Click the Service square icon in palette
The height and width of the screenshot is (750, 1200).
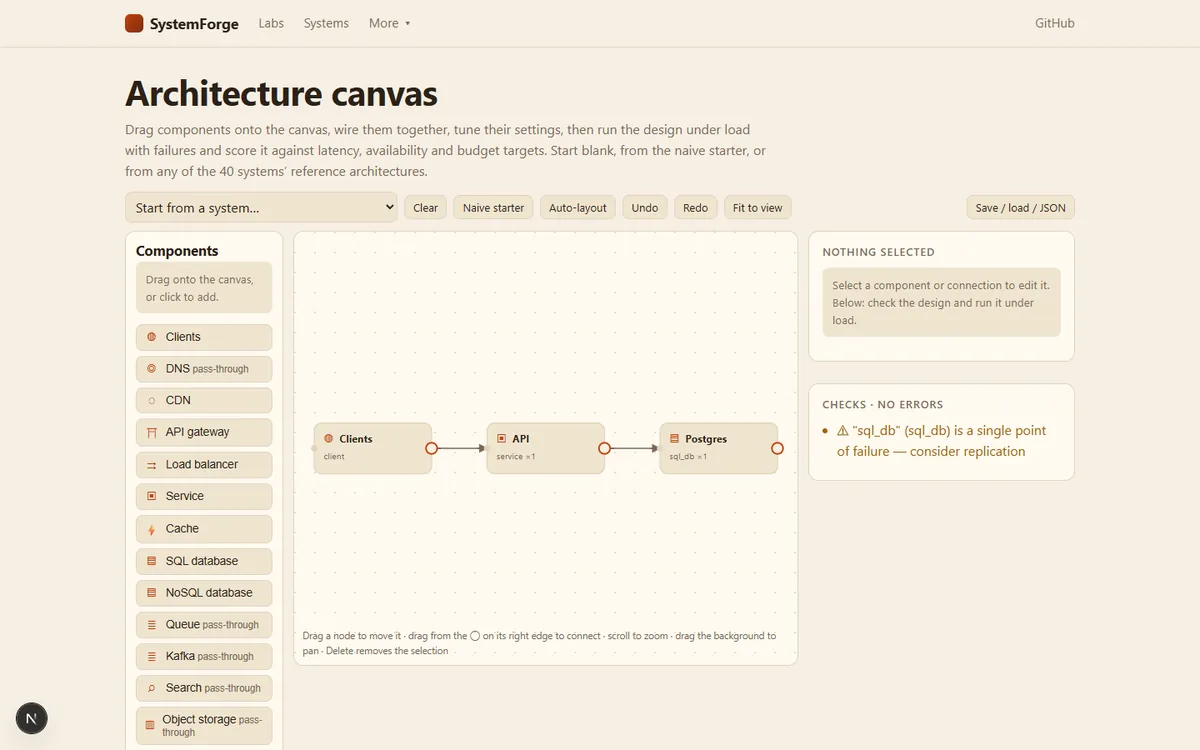pyautogui.click(x=151, y=496)
